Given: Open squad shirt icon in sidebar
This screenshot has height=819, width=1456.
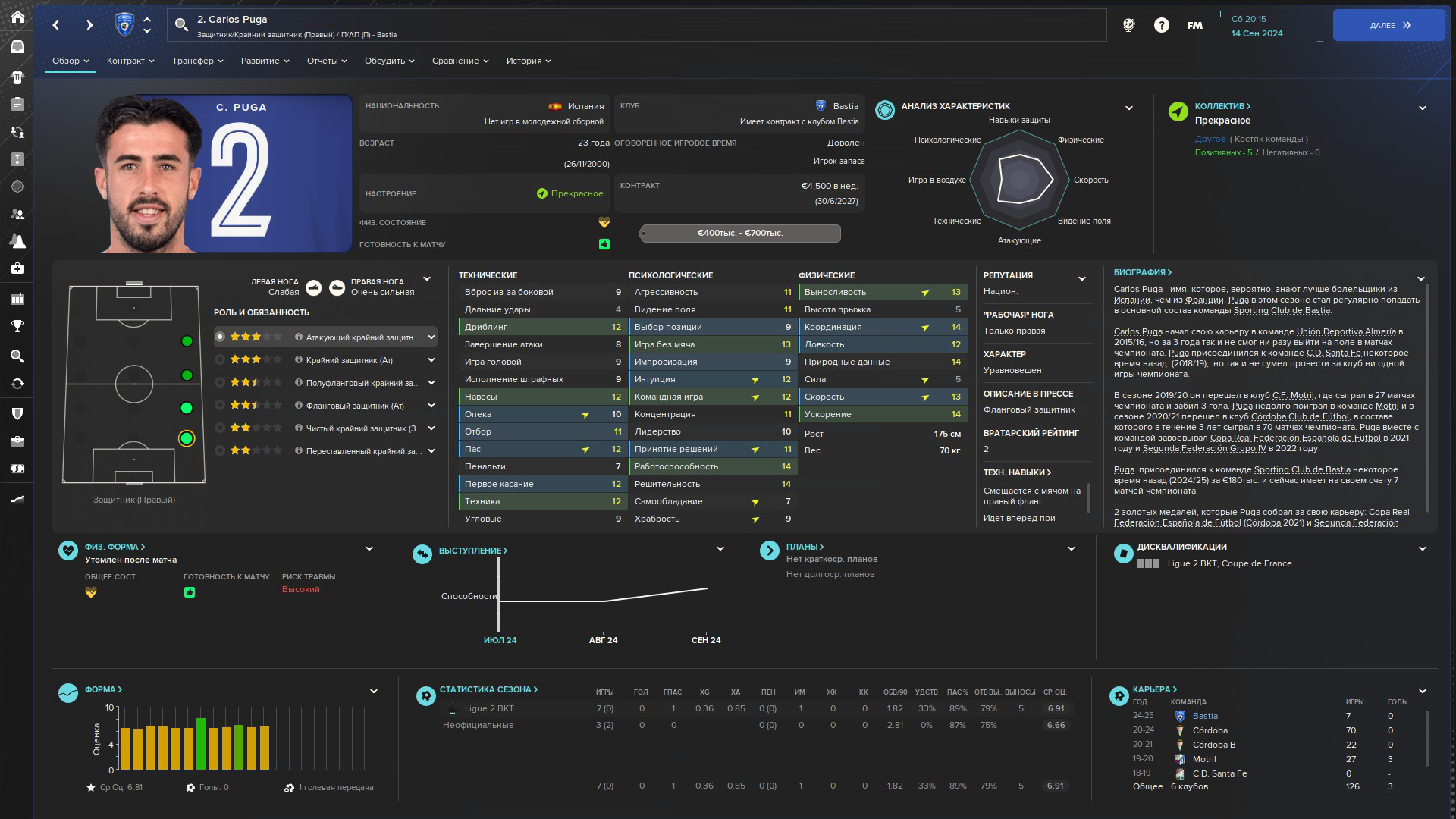Looking at the screenshot, I should (17, 77).
